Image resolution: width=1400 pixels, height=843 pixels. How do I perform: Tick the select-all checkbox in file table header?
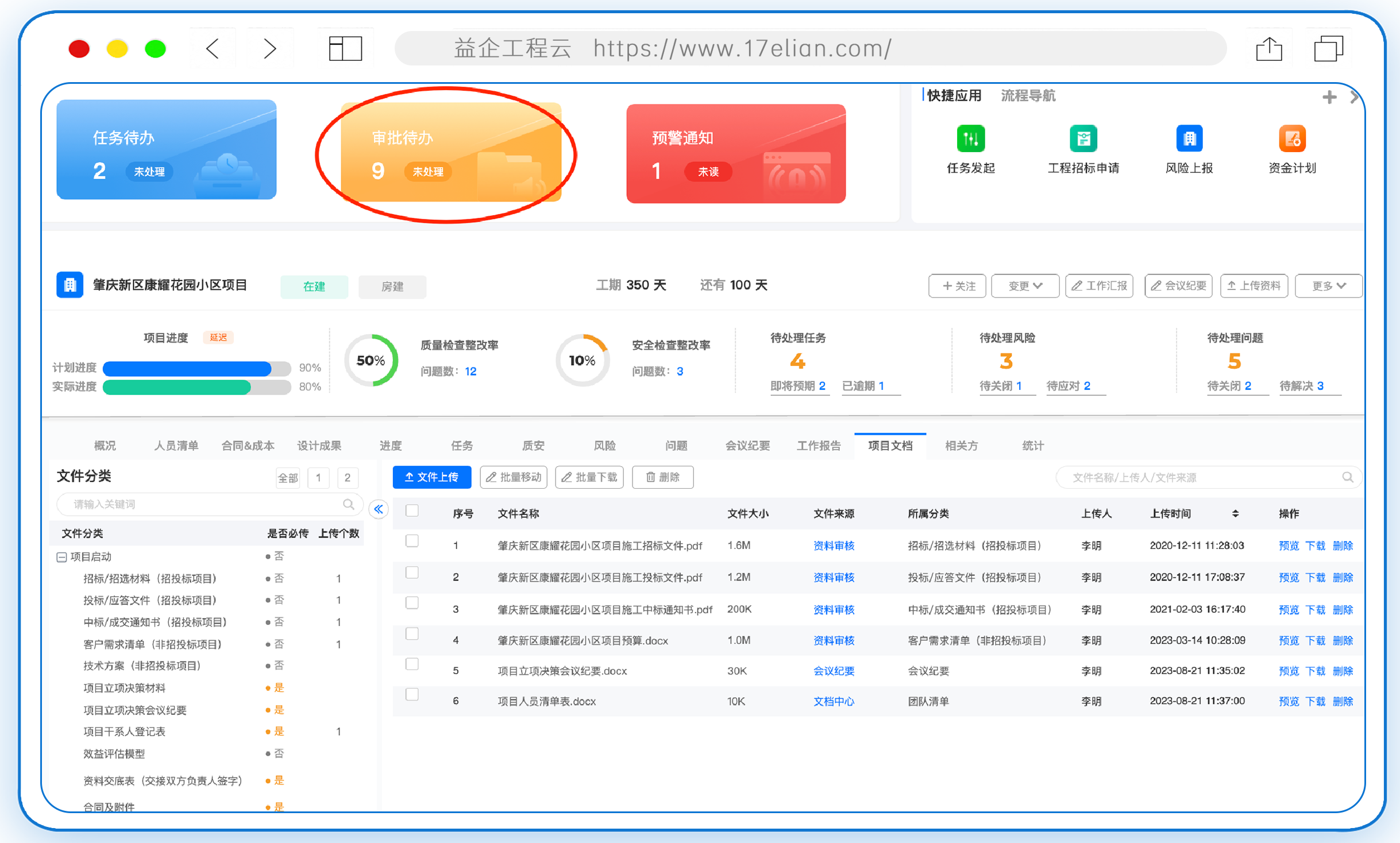(x=412, y=511)
